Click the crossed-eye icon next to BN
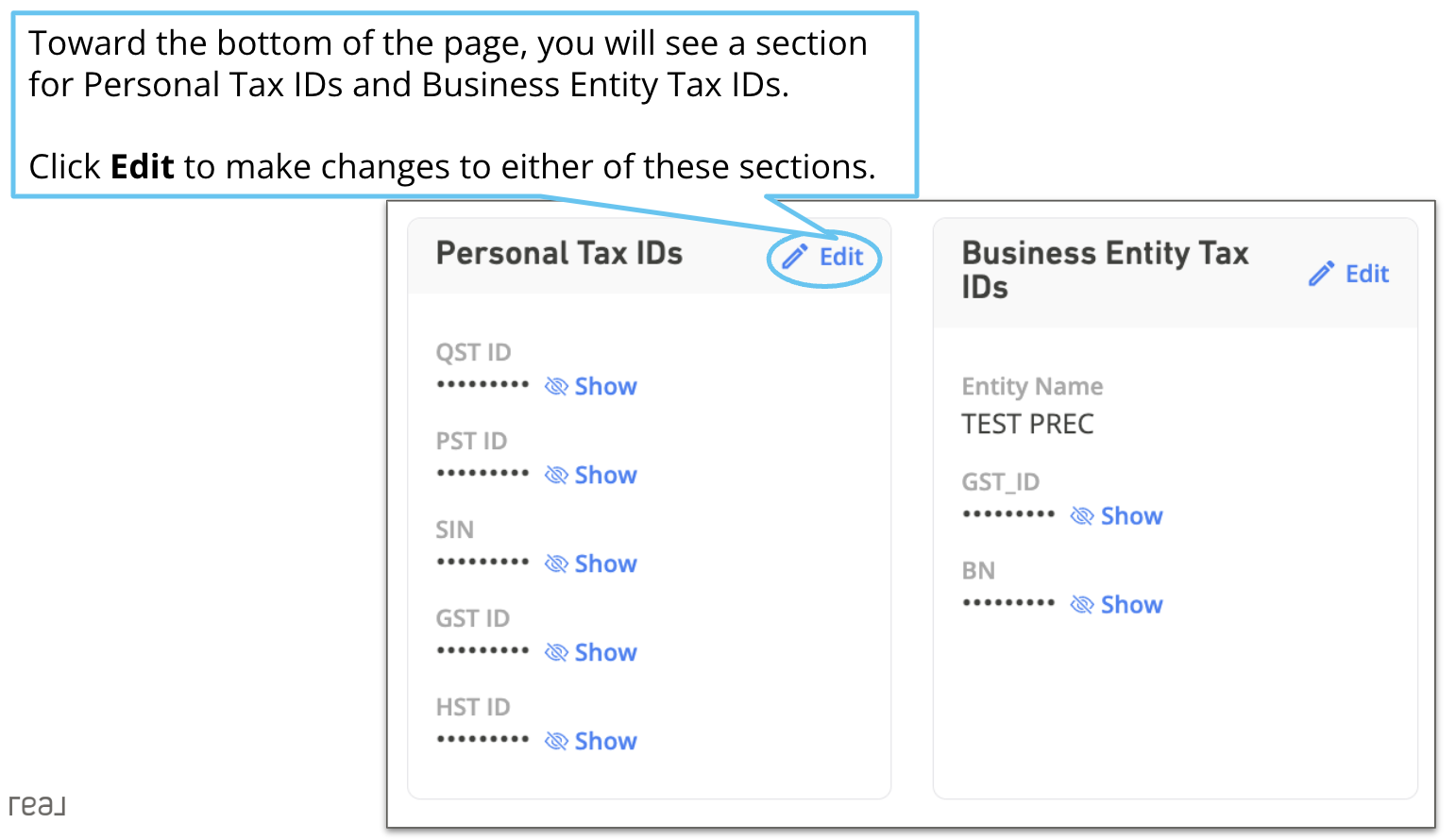This screenshot has width=1456, height=840. [1081, 603]
